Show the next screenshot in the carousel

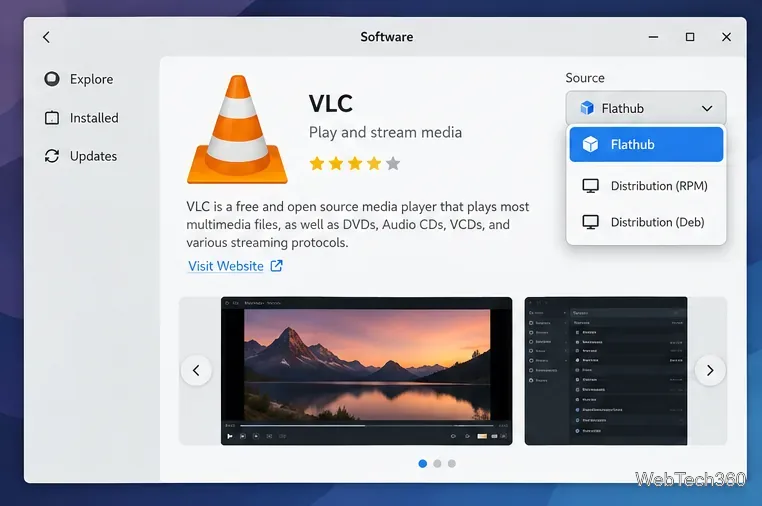pos(710,370)
